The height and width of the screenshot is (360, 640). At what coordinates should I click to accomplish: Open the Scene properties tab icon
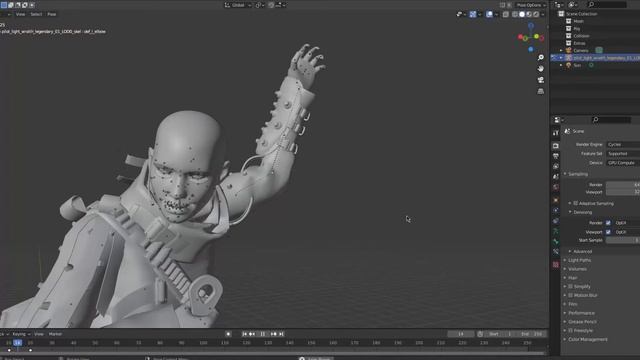point(556,177)
